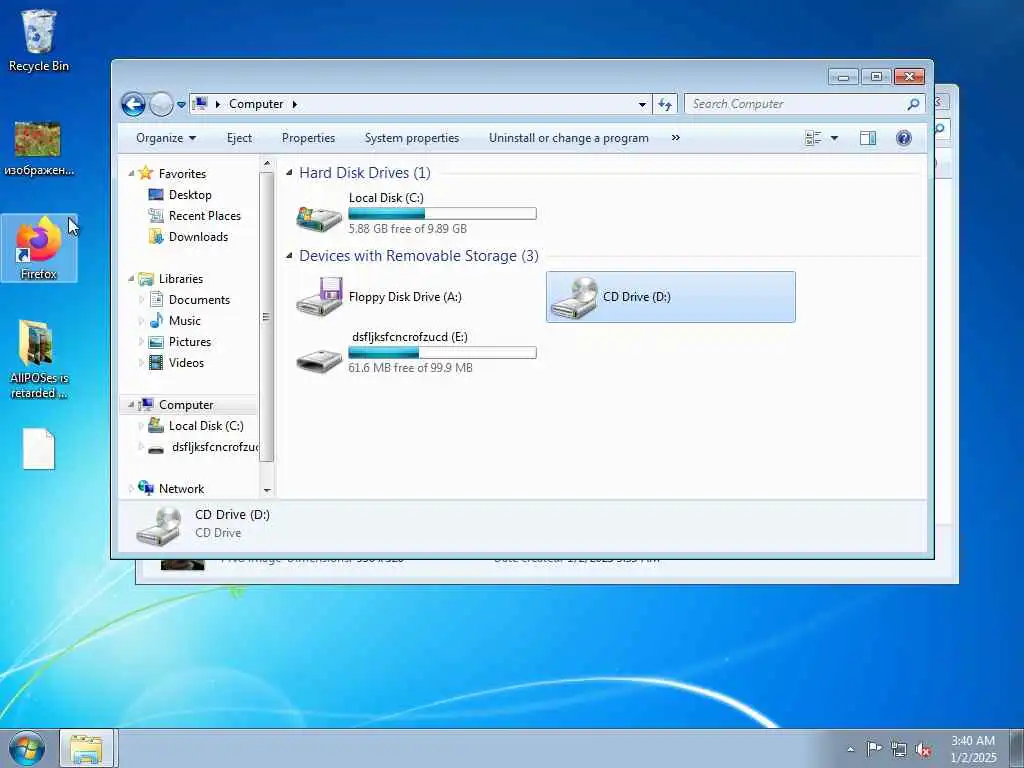Image resolution: width=1024 pixels, height=768 pixels.
Task: Select Computer in navigation pane
Action: (x=186, y=405)
